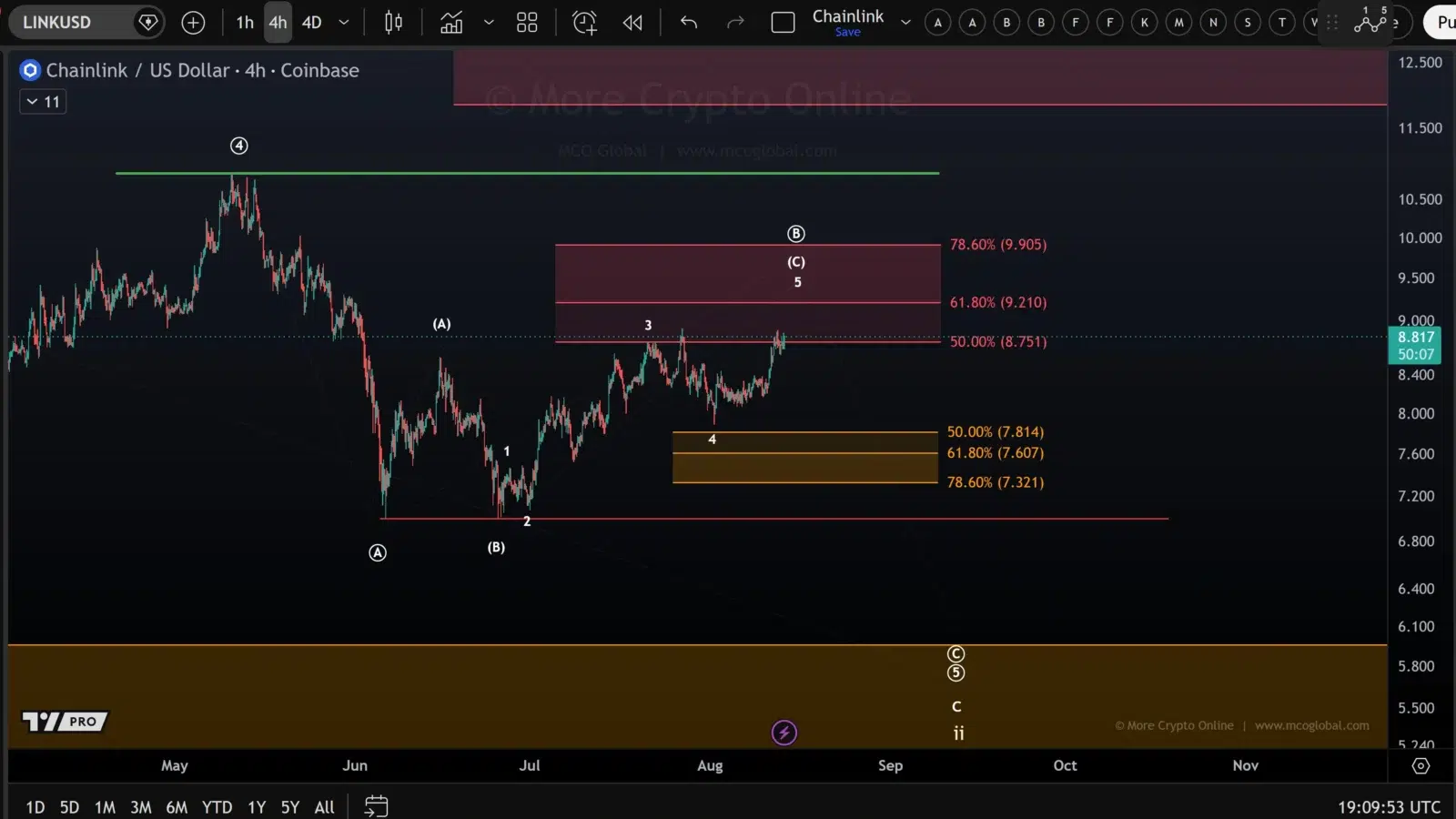Click the Save link under Chainlink
This screenshot has height=819, width=1456.
click(x=847, y=32)
